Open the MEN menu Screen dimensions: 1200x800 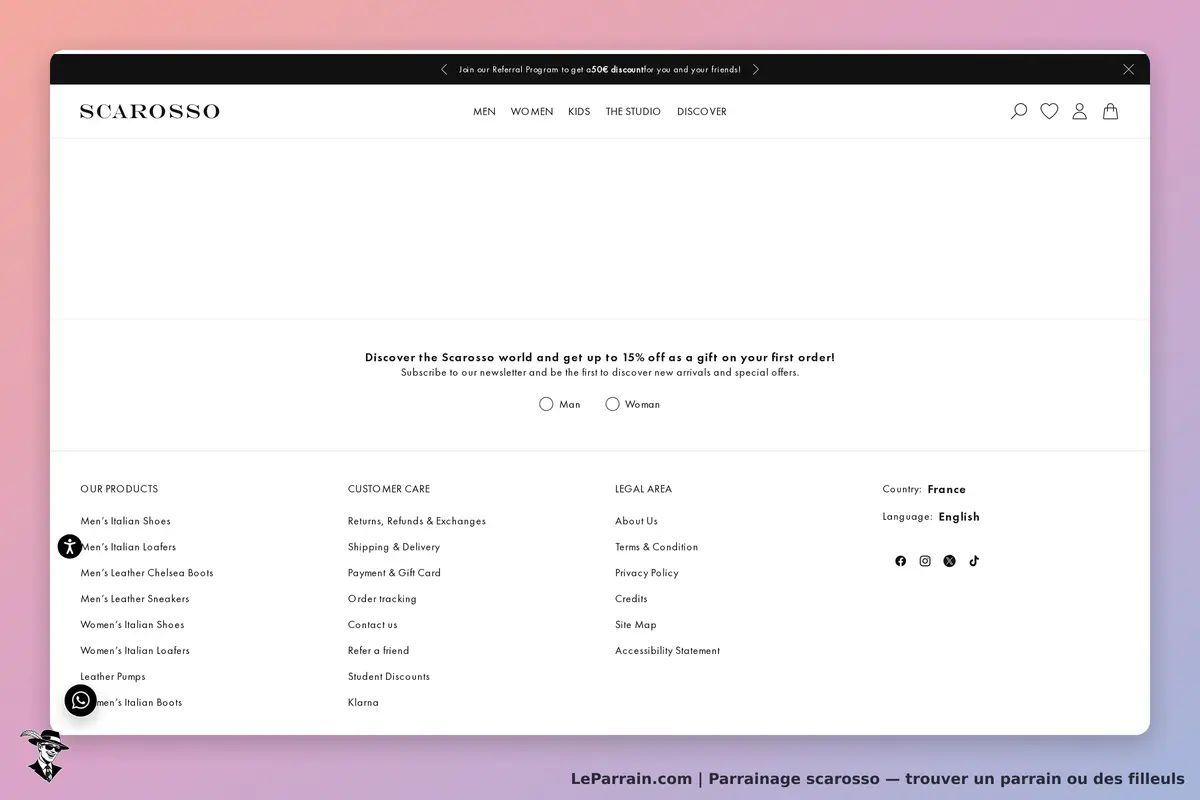coord(484,112)
